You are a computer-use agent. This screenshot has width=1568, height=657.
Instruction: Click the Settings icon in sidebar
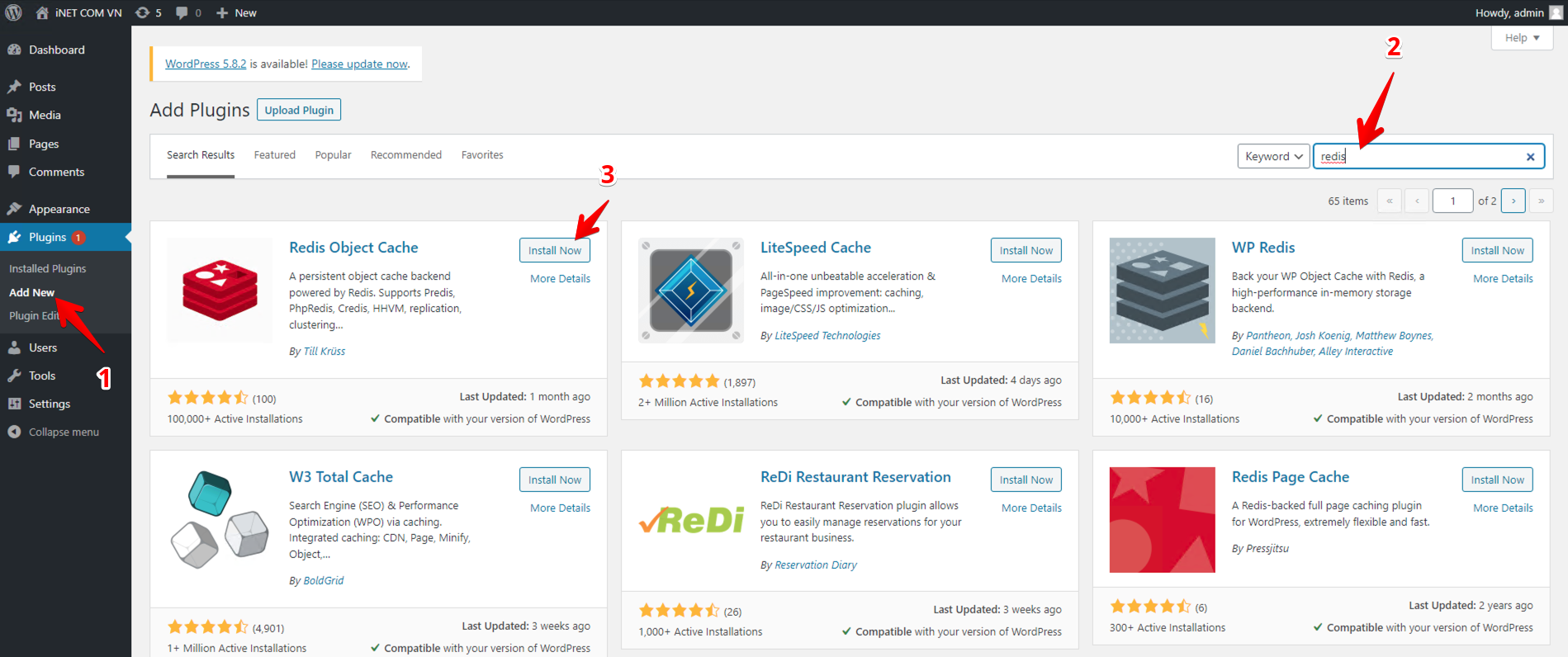[14, 404]
